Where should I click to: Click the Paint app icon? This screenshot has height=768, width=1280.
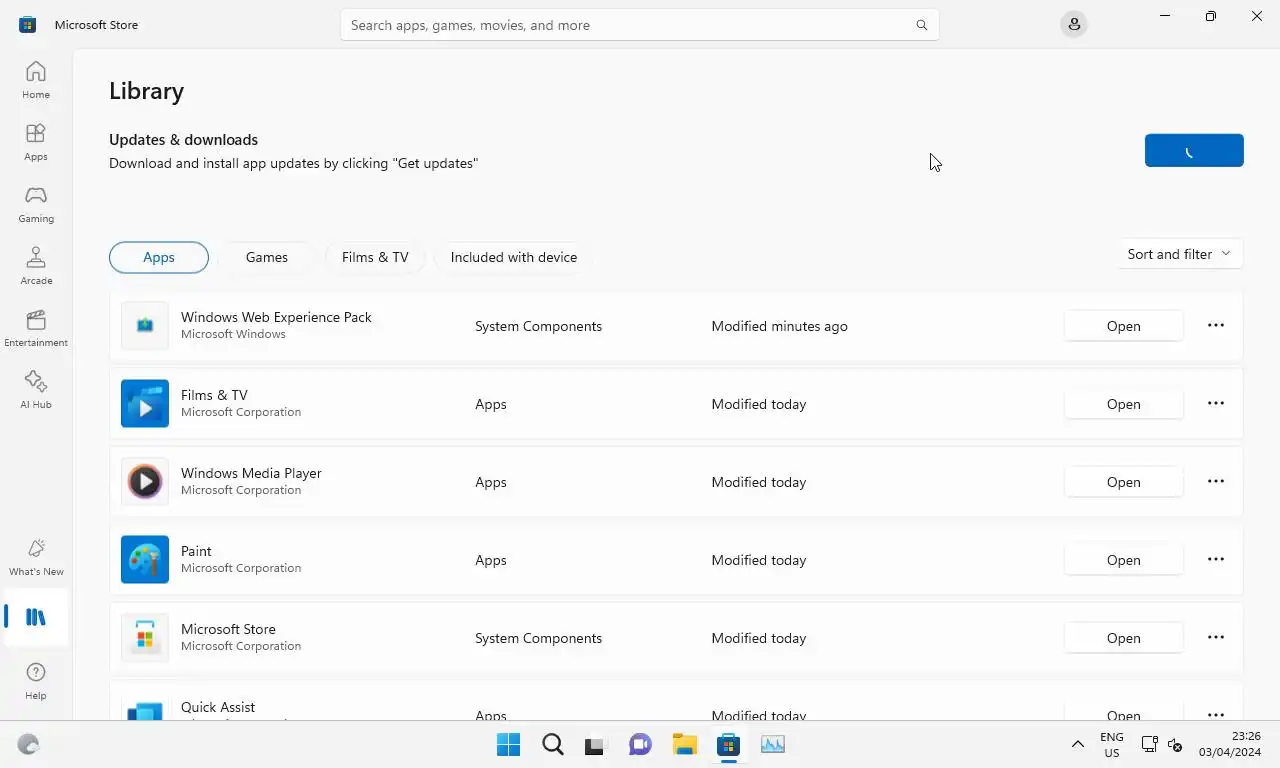click(x=145, y=560)
